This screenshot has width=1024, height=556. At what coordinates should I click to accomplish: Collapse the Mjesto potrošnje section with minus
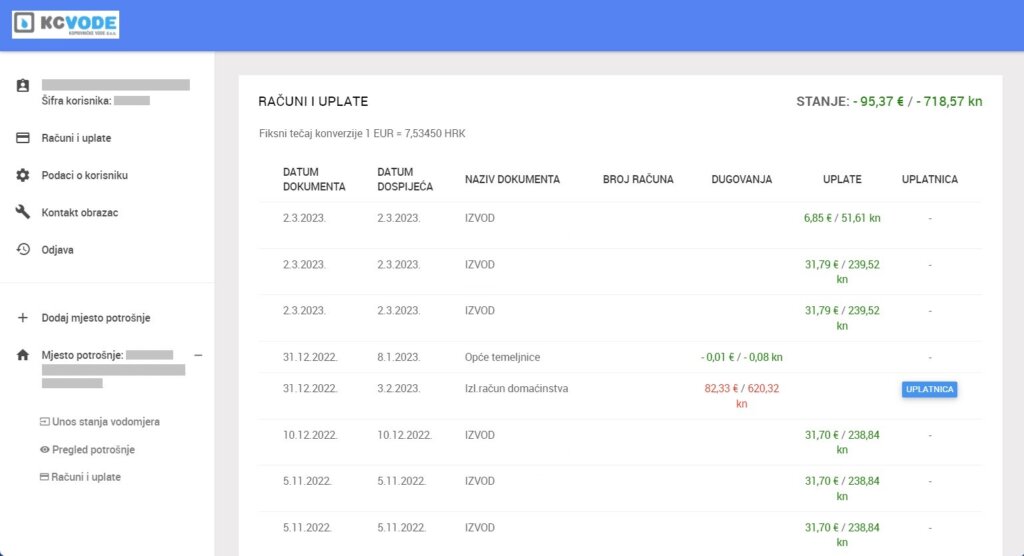tap(198, 355)
